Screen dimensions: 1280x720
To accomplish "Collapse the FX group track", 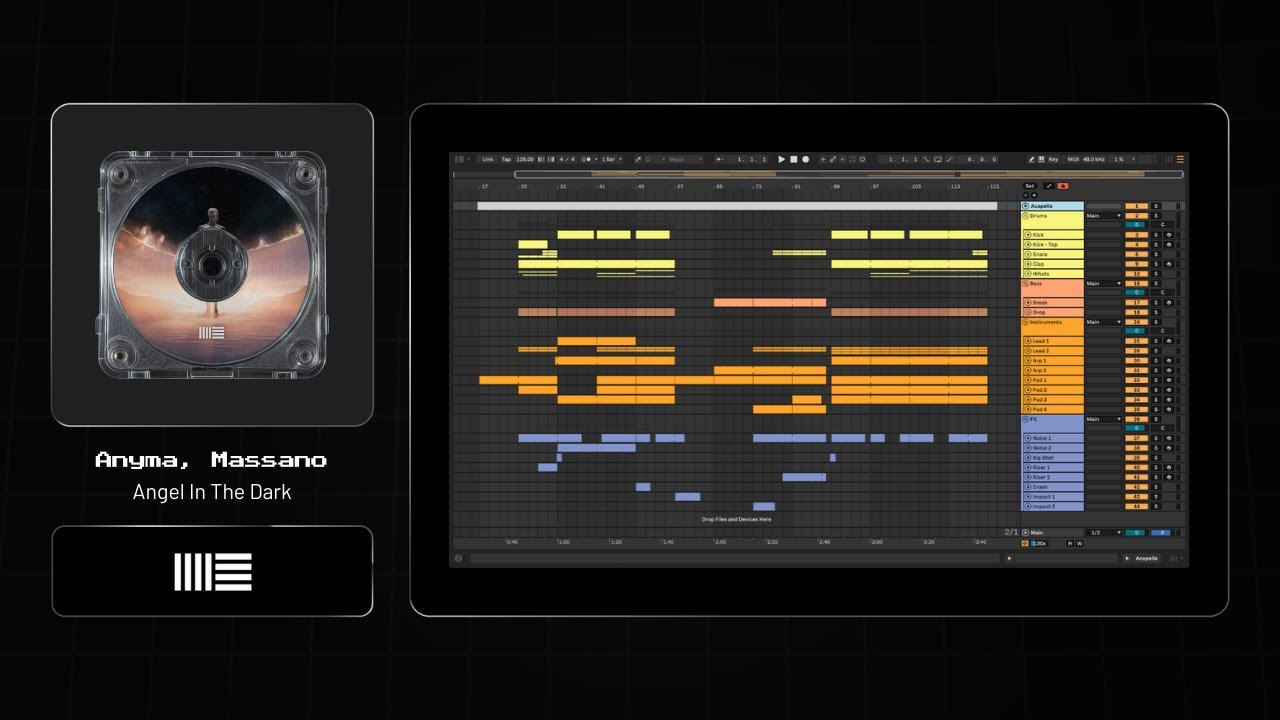I will pyautogui.click(x=1026, y=419).
